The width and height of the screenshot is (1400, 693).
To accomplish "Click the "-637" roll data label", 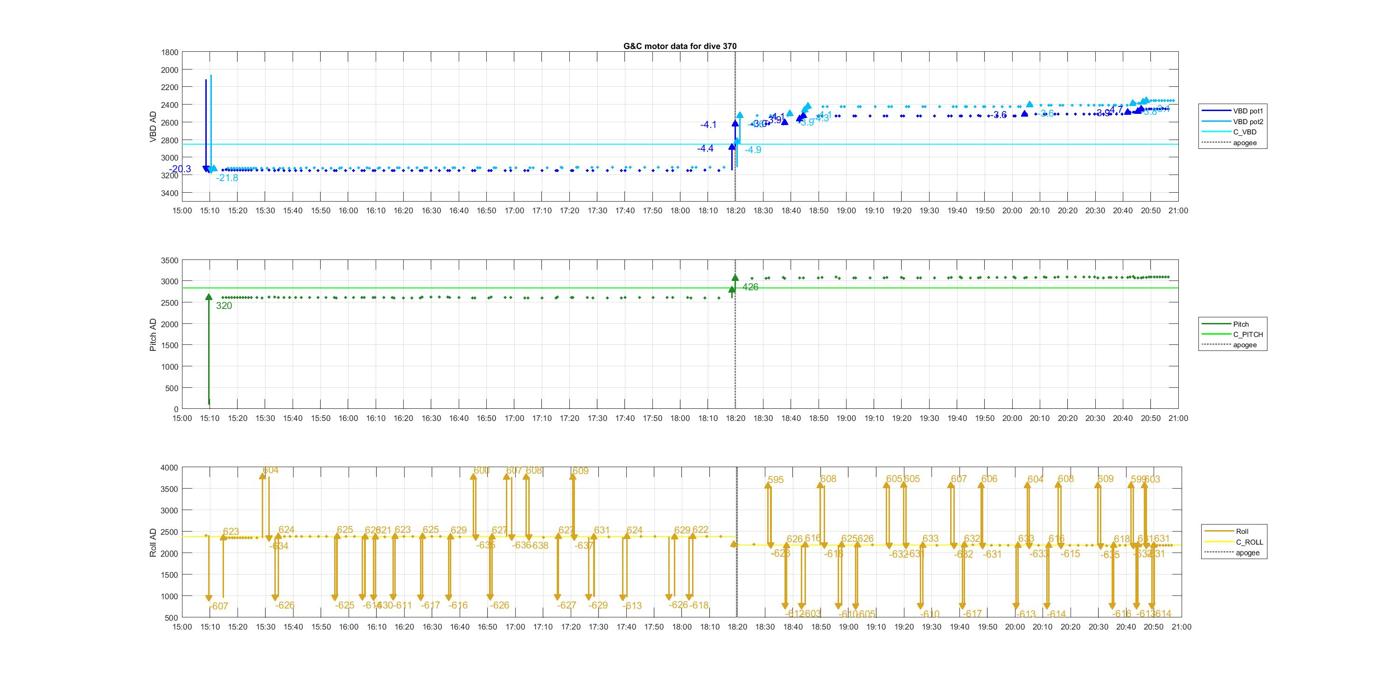I will (584, 546).
